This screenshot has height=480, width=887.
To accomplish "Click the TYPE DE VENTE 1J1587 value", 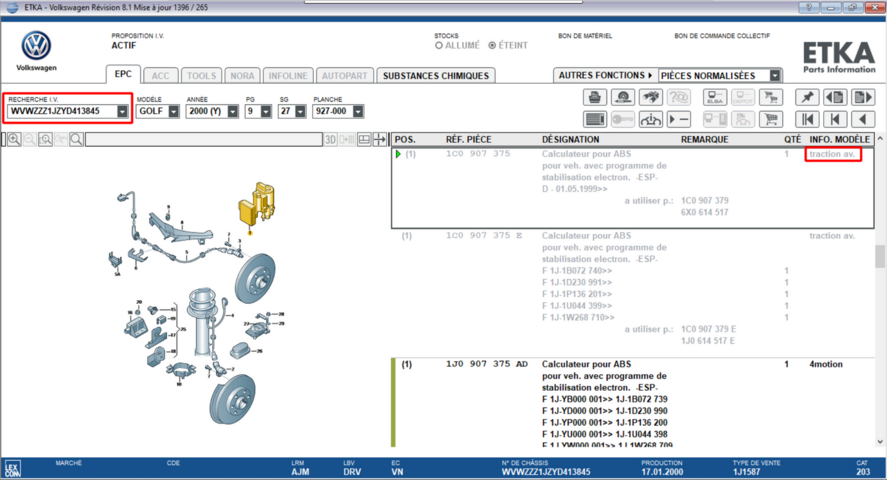I will tap(747, 472).
